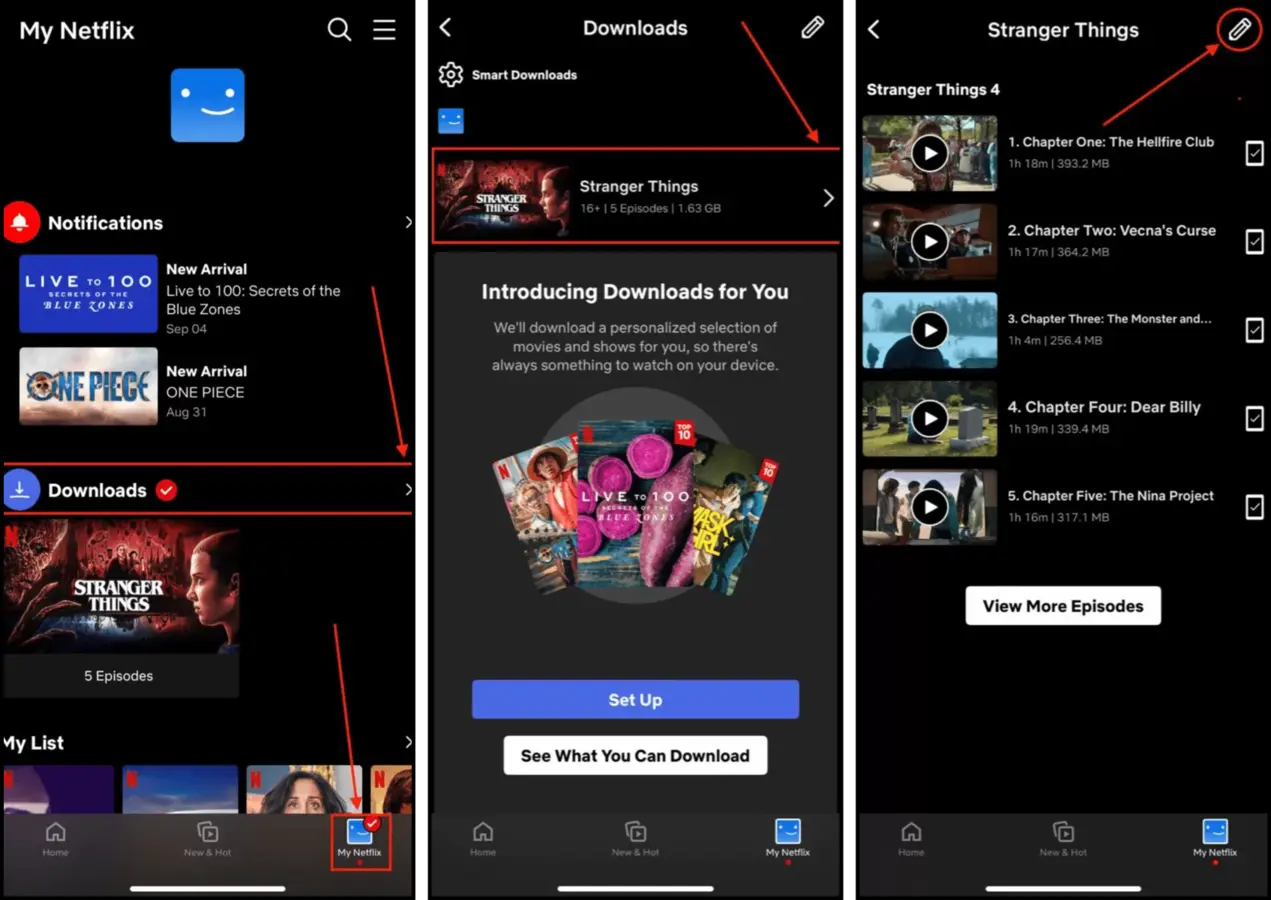The height and width of the screenshot is (900, 1271).
Task: Expand Downloads section with its chevron
Action: 408,490
